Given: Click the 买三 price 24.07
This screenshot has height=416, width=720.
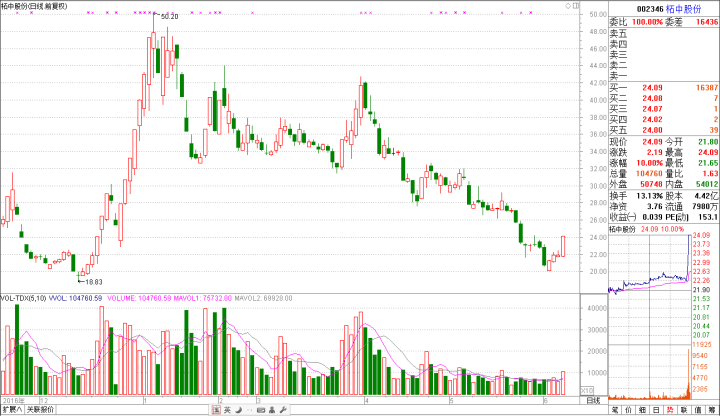Looking at the screenshot, I should pos(652,109).
